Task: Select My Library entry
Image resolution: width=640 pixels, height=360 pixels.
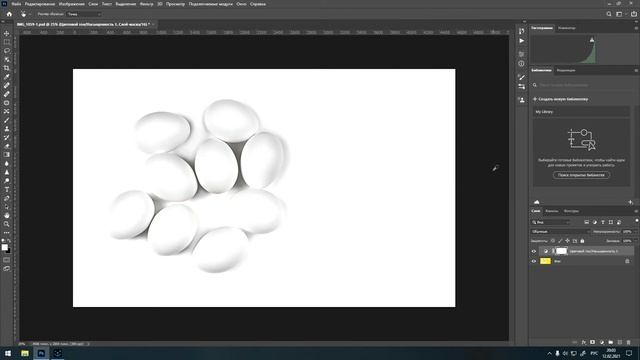Action: (x=581, y=111)
